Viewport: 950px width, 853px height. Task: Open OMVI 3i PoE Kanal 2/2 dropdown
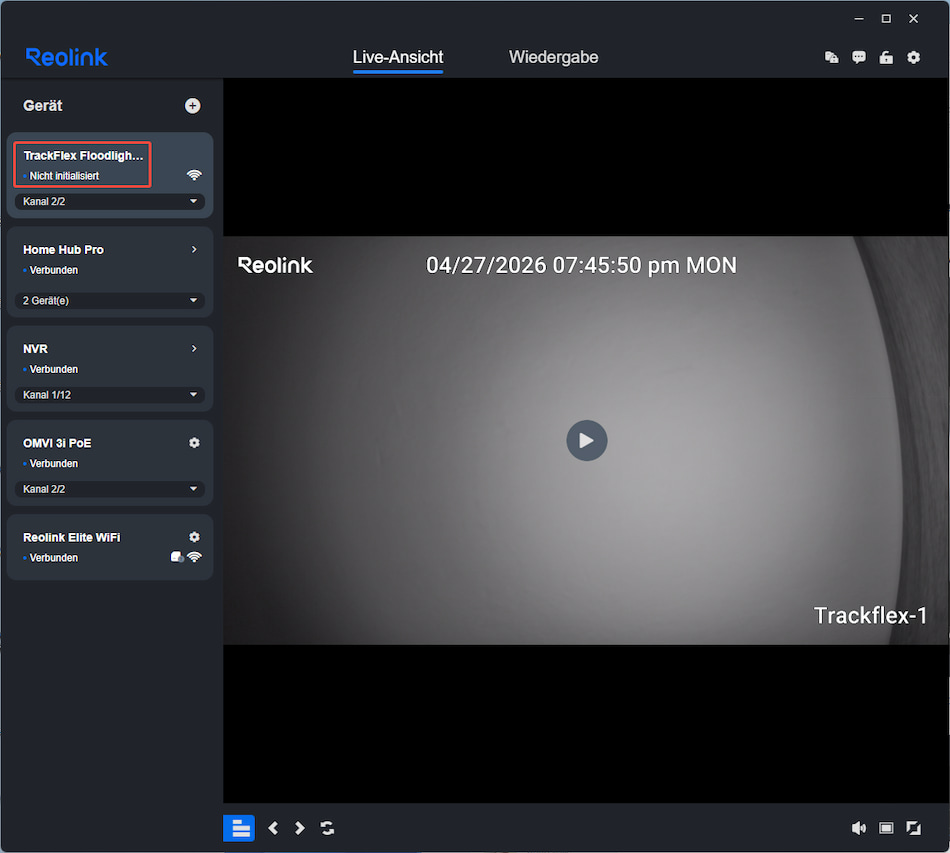tap(110, 489)
